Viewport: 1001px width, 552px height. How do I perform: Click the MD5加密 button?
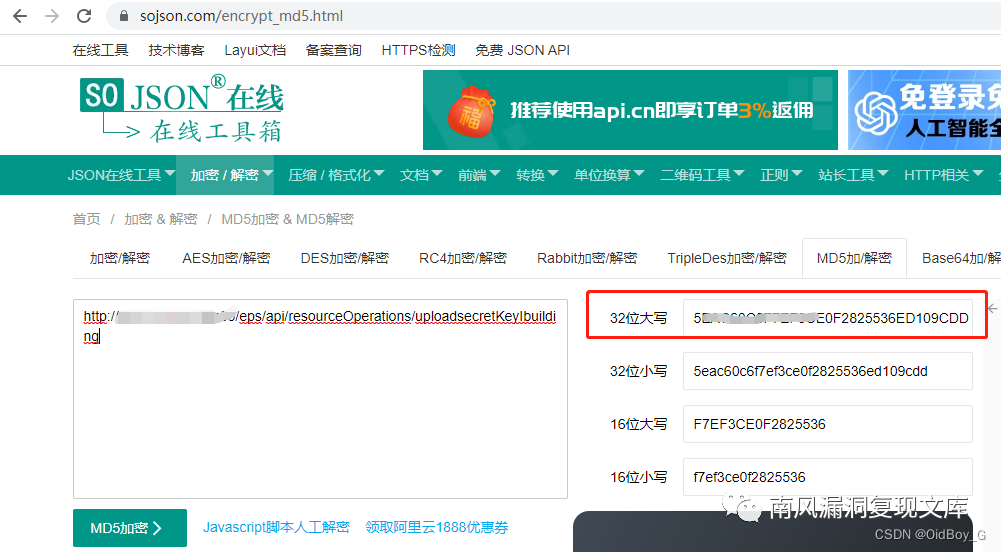pyautogui.click(x=130, y=528)
